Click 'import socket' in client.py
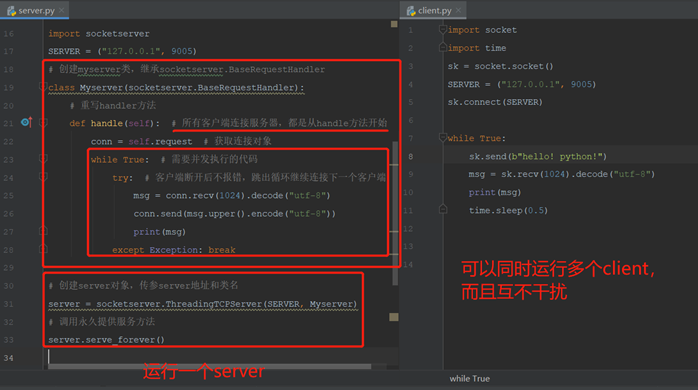 coord(482,30)
